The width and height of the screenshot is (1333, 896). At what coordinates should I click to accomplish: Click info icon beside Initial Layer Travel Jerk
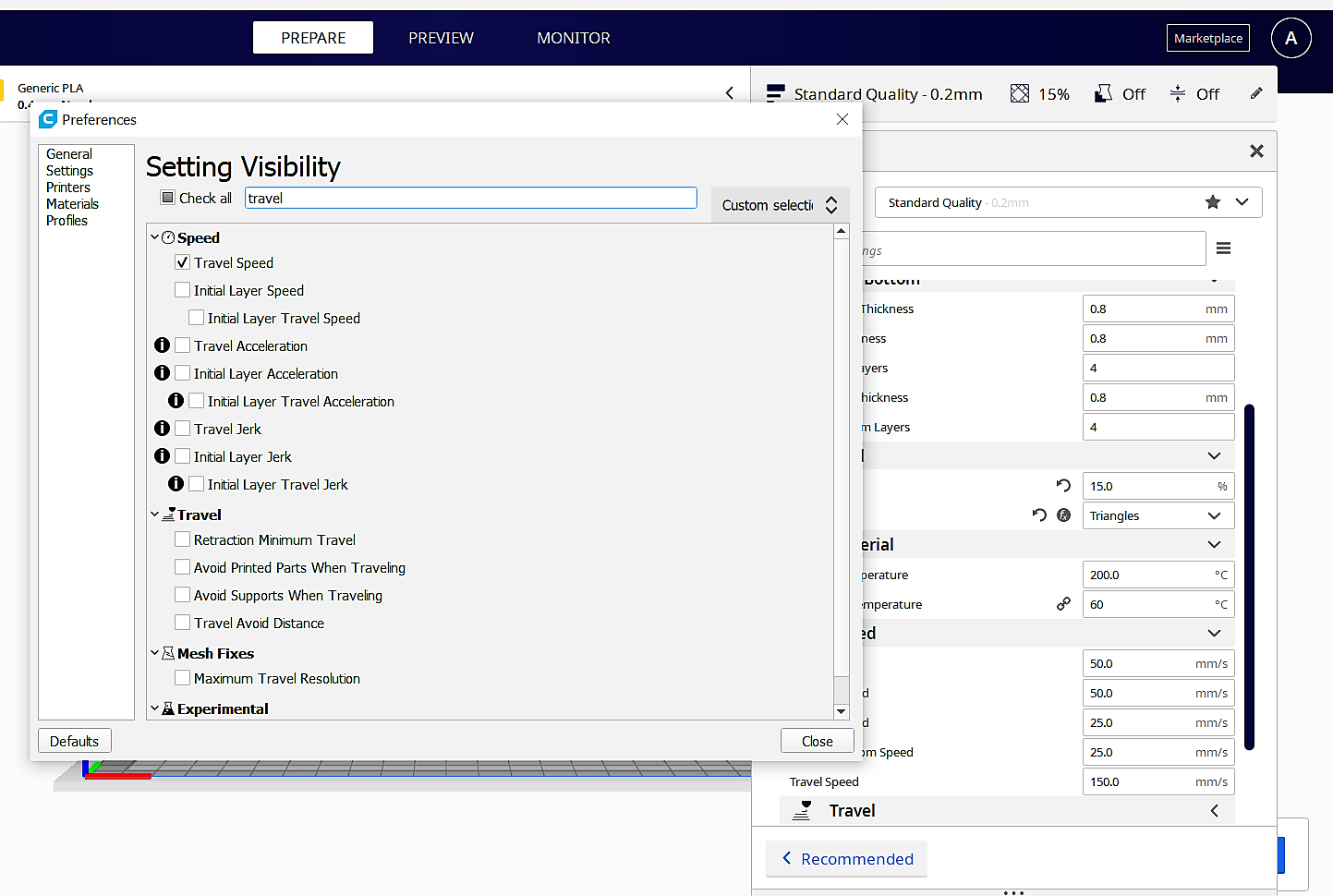(176, 484)
